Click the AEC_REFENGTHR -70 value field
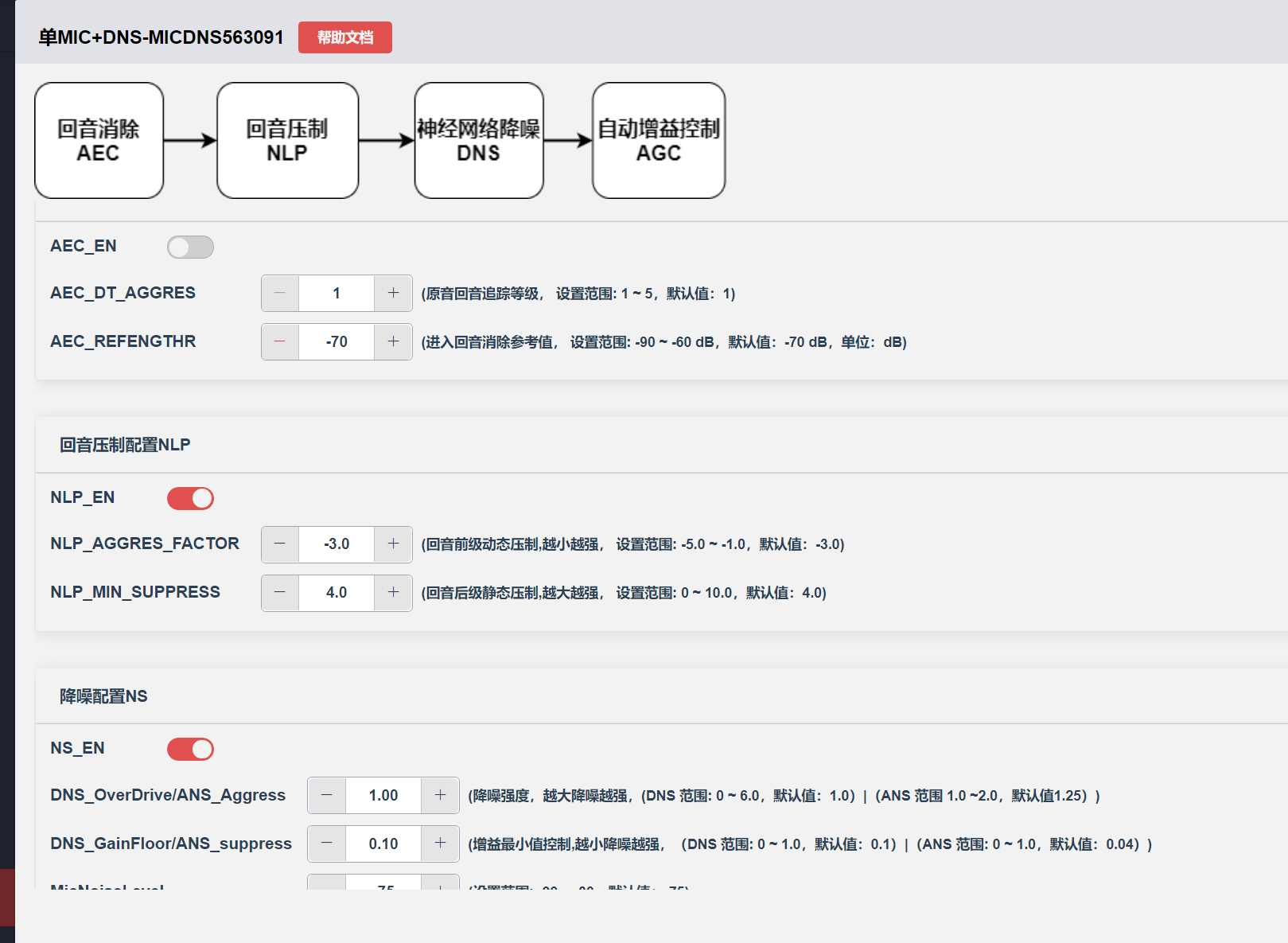The image size is (1288, 943). click(337, 342)
